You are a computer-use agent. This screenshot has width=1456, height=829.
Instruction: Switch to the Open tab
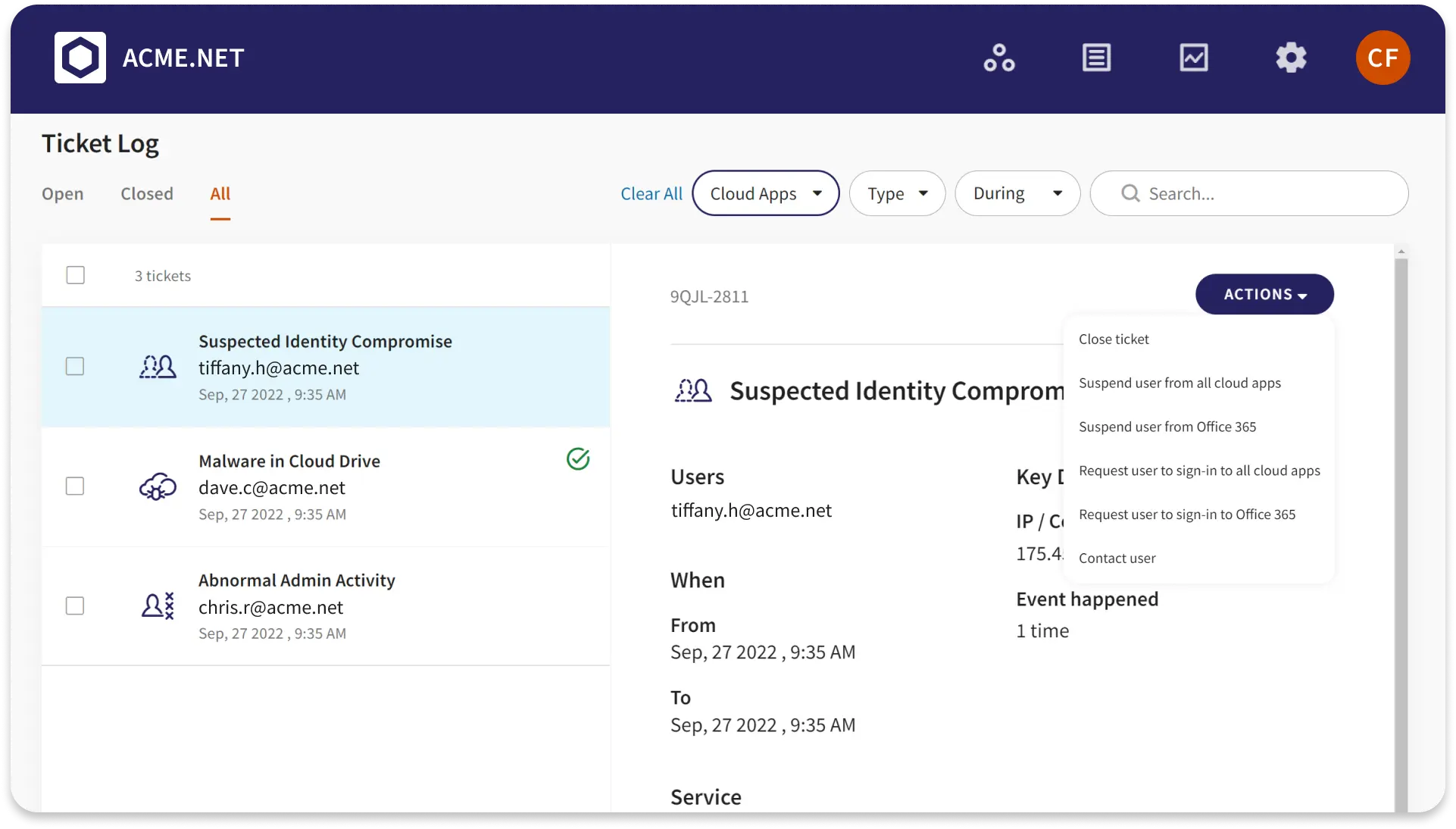coord(62,193)
